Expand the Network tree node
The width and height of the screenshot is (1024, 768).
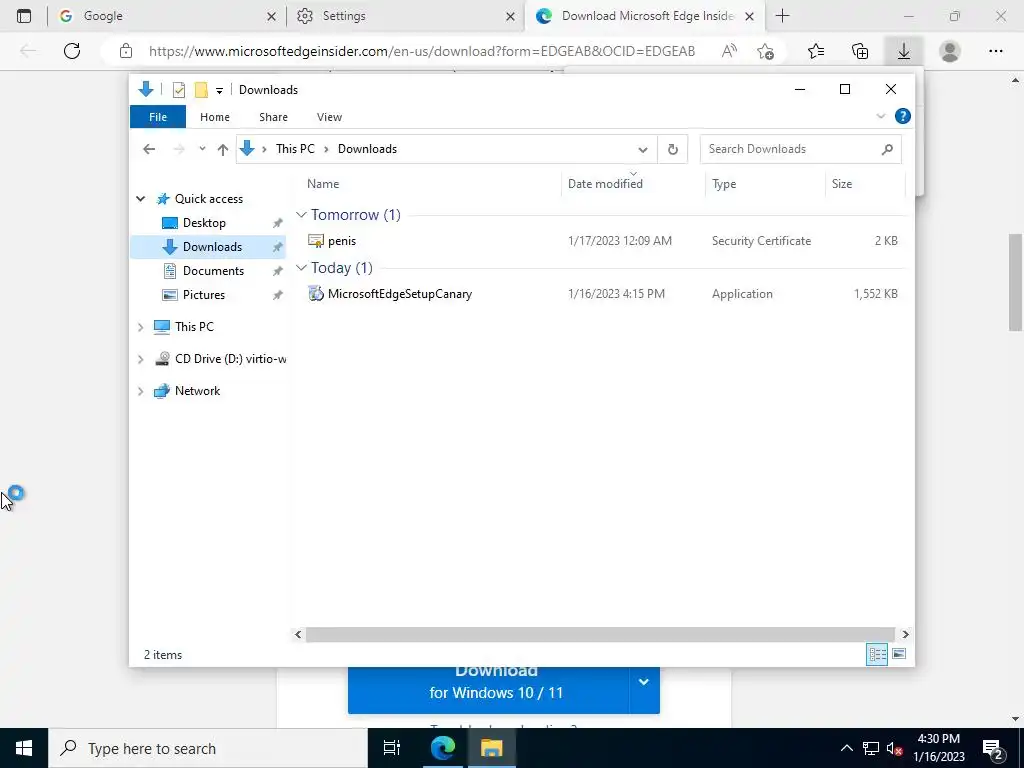140,391
